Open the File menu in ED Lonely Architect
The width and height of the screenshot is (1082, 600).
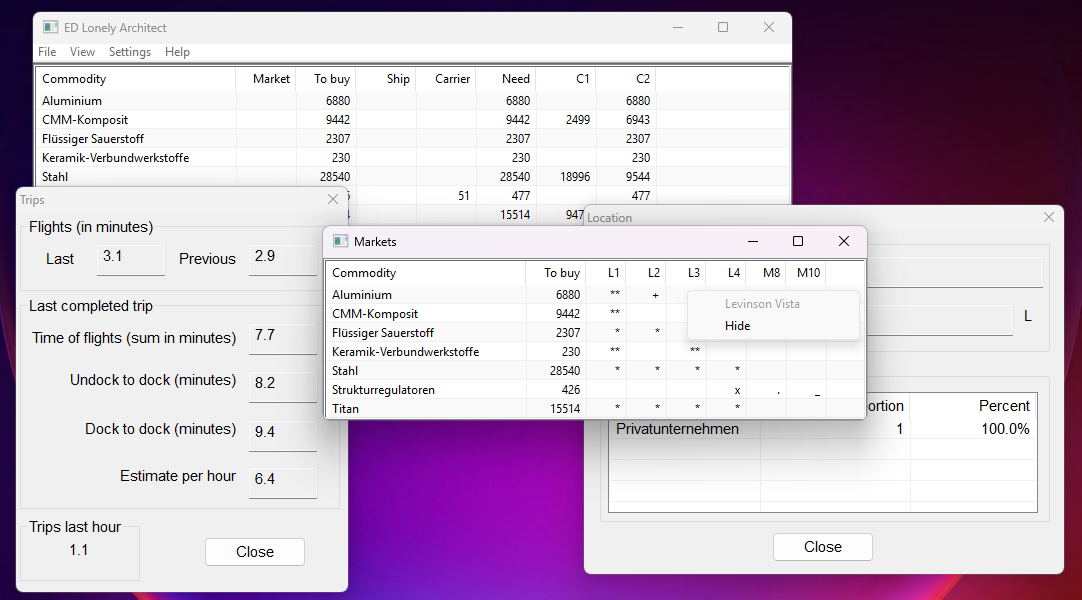point(47,52)
